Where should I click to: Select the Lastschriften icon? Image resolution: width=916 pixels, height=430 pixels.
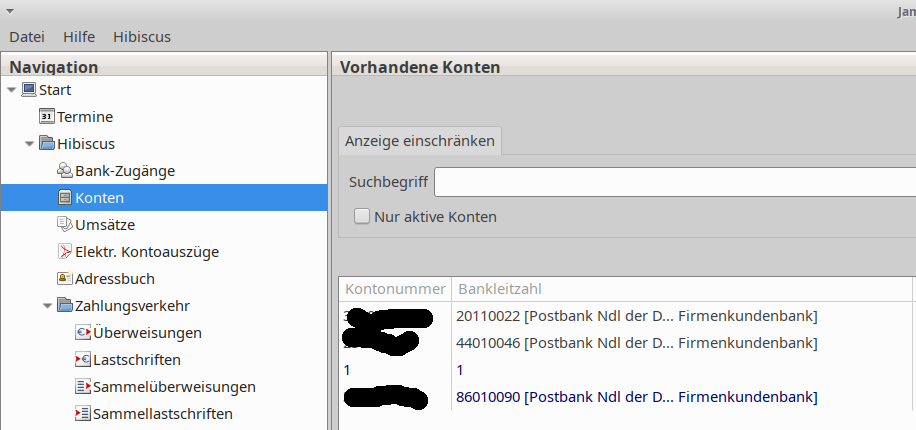pos(83,360)
